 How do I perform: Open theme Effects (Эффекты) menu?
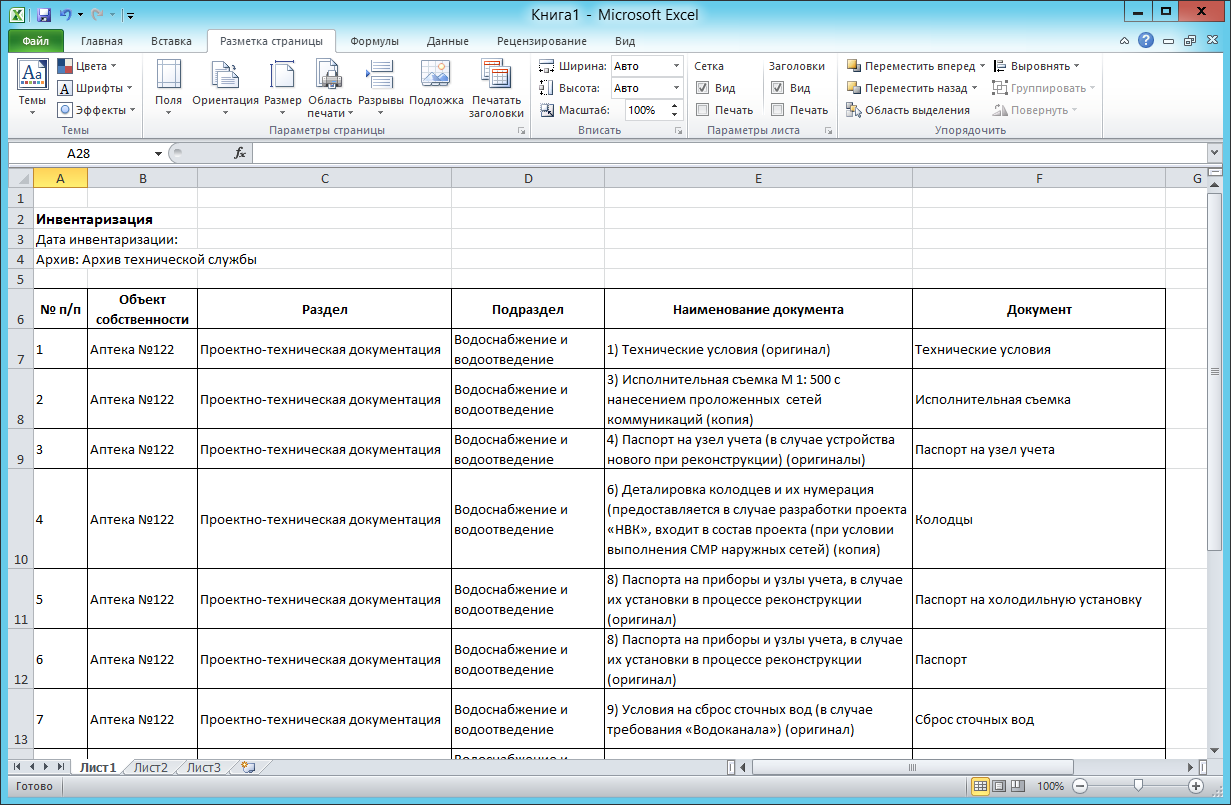pos(96,110)
